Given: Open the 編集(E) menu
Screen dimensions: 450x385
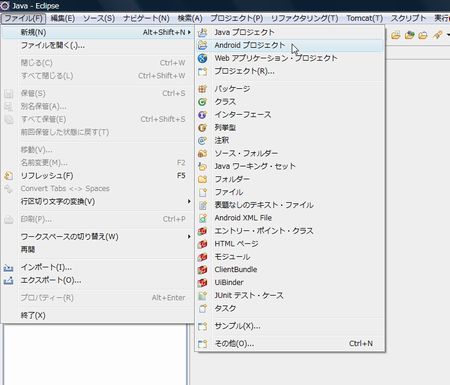Looking at the screenshot, I should (63, 18).
